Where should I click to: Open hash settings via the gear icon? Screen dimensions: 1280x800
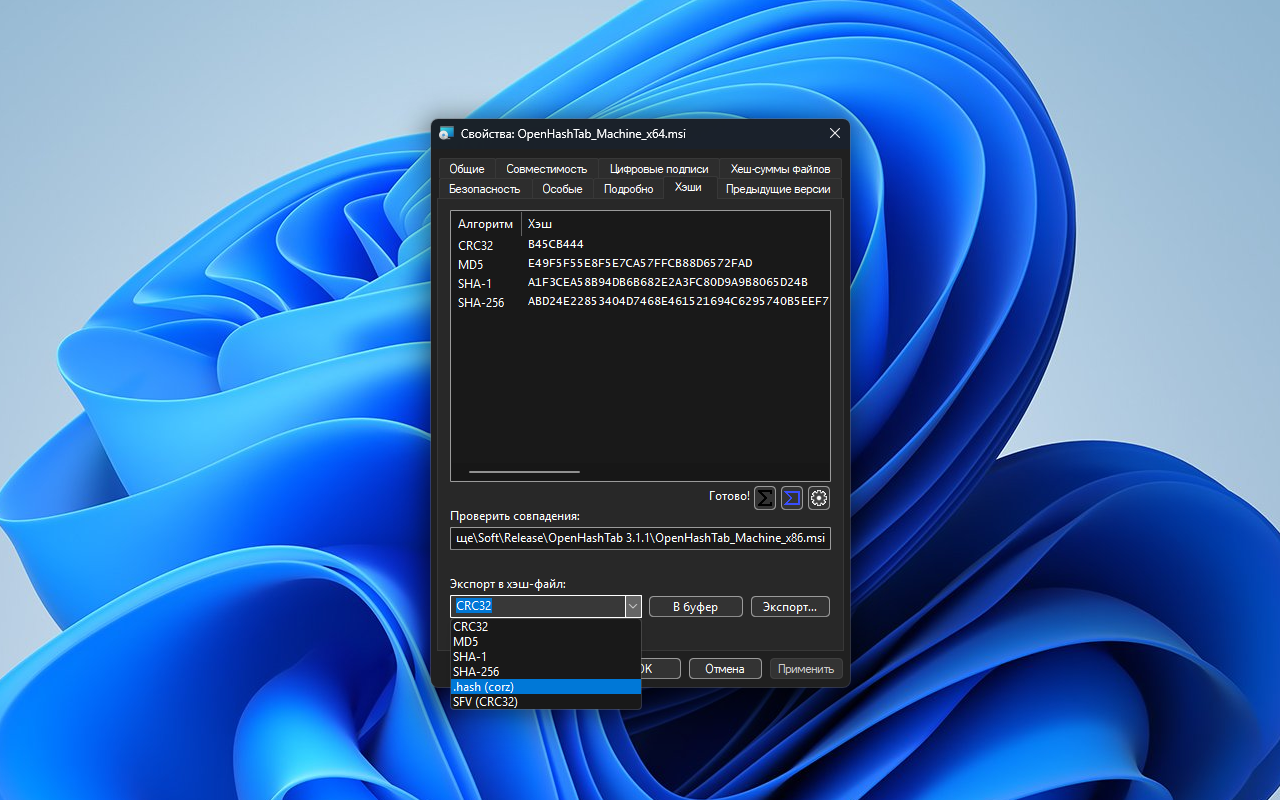(819, 497)
